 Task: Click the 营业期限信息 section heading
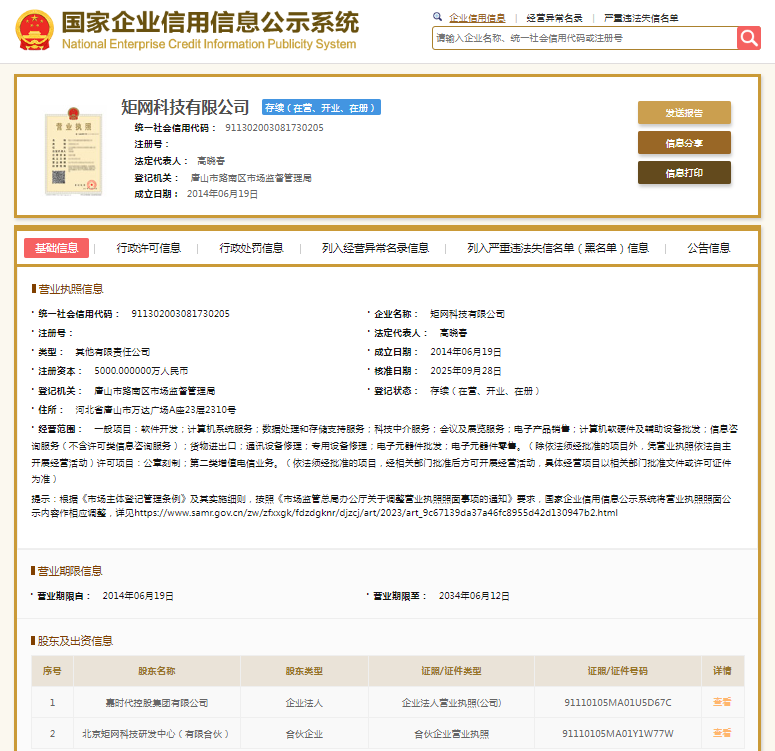tap(70, 571)
